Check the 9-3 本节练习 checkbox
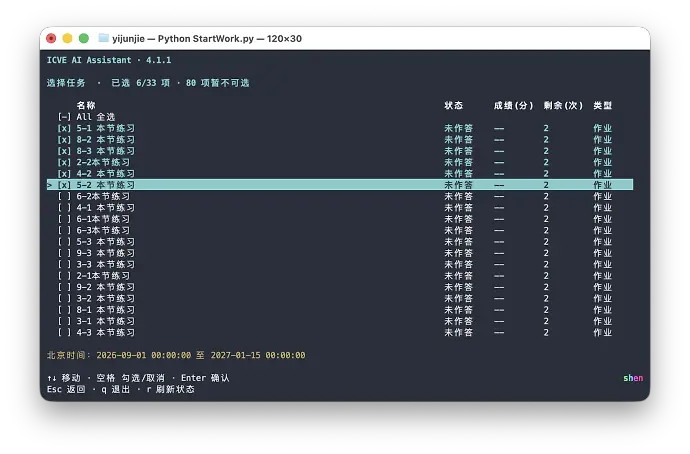Screen dimensions: 690x454 [64, 253]
